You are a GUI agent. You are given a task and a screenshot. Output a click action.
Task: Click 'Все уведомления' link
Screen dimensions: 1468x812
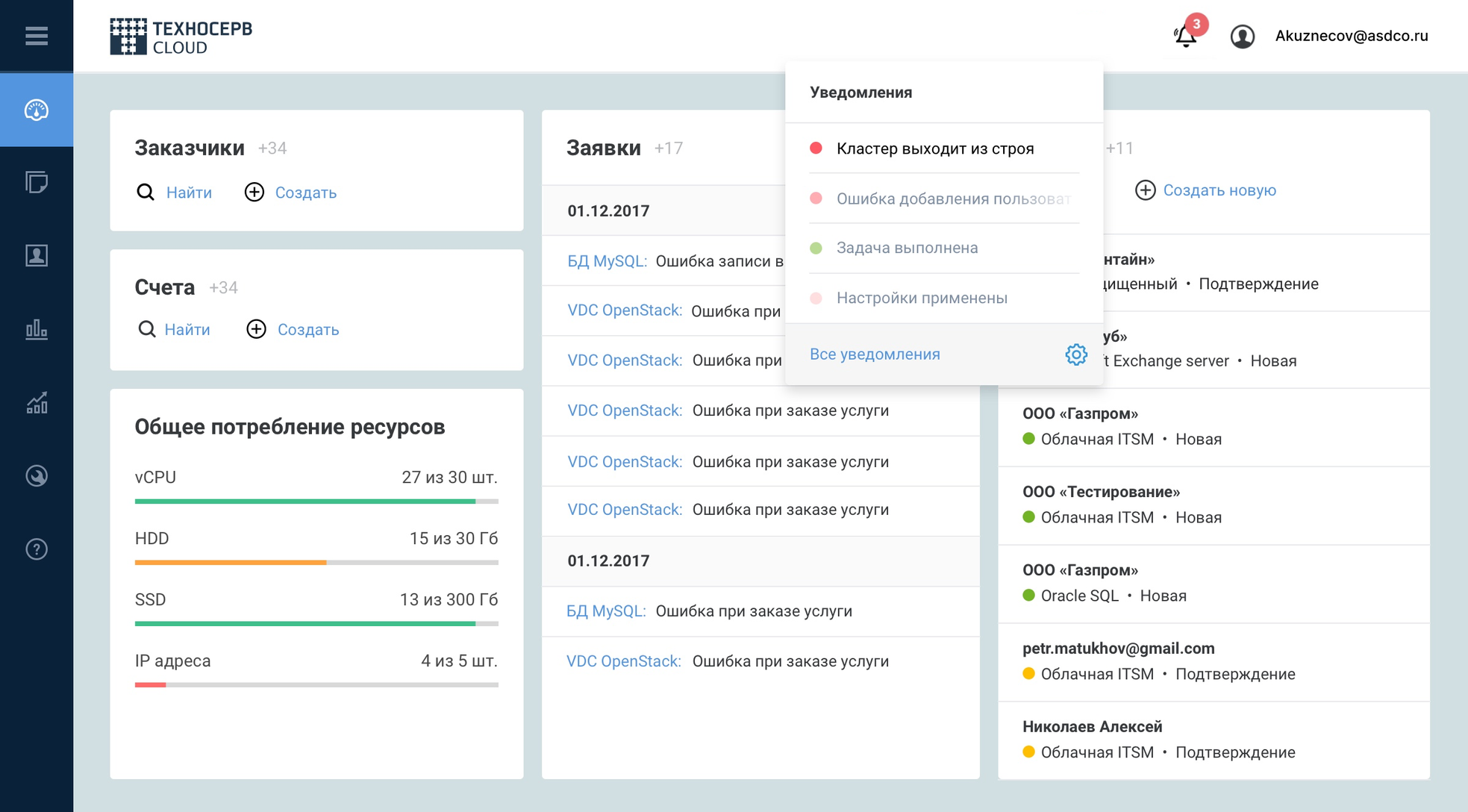pyautogui.click(x=875, y=355)
